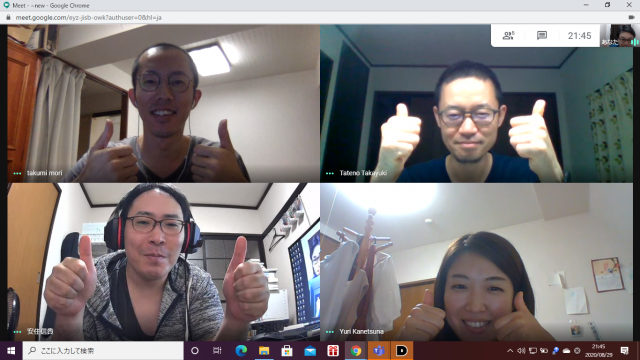640x360 pixels.
Task: Click the lock icon beside the Meet URL
Action: [8, 18]
